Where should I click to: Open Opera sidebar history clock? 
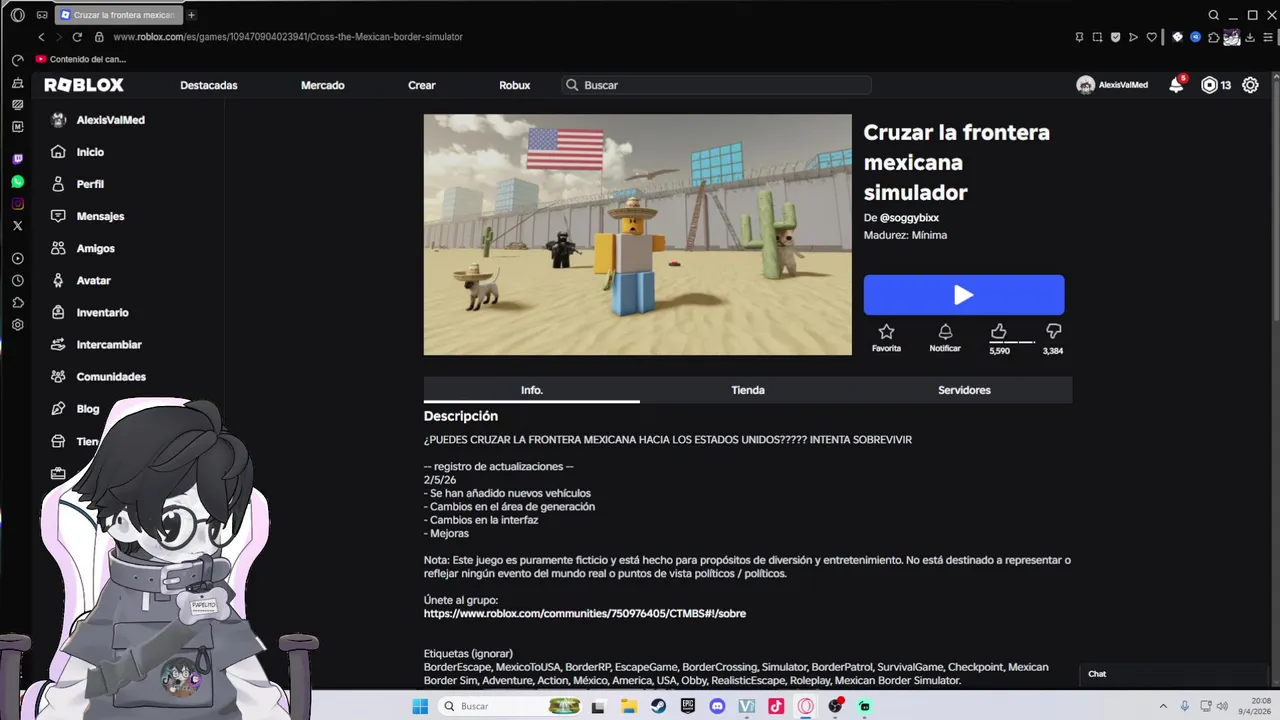(x=17, y=281)
